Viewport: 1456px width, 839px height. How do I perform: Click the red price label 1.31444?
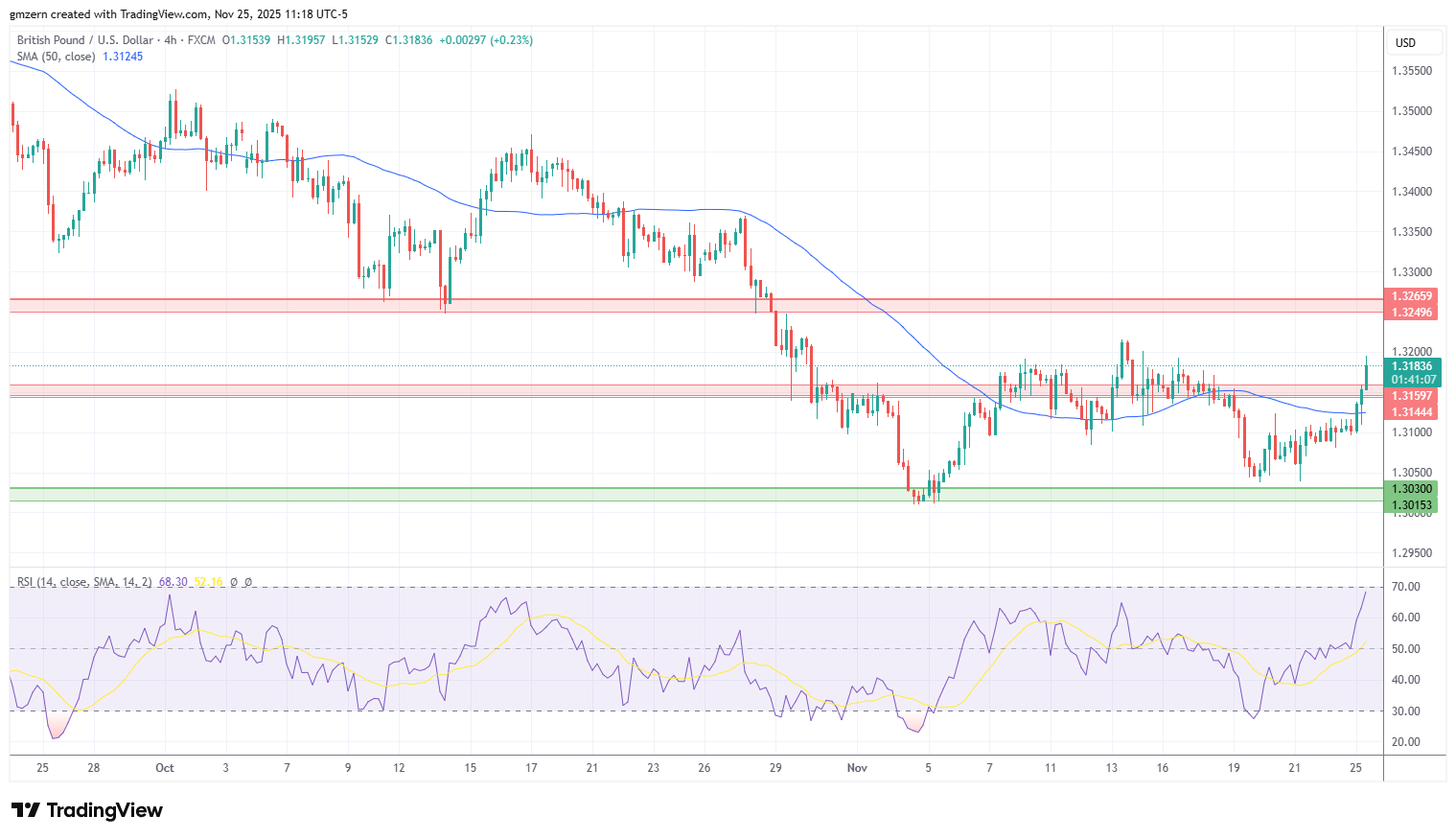click(1412, 412)
